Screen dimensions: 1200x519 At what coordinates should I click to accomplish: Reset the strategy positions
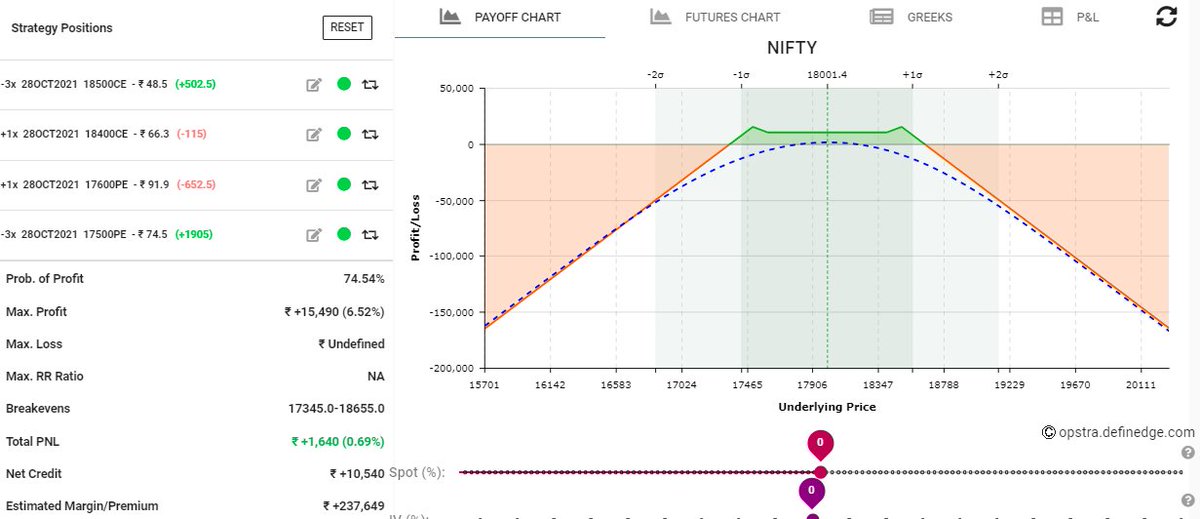347,28
